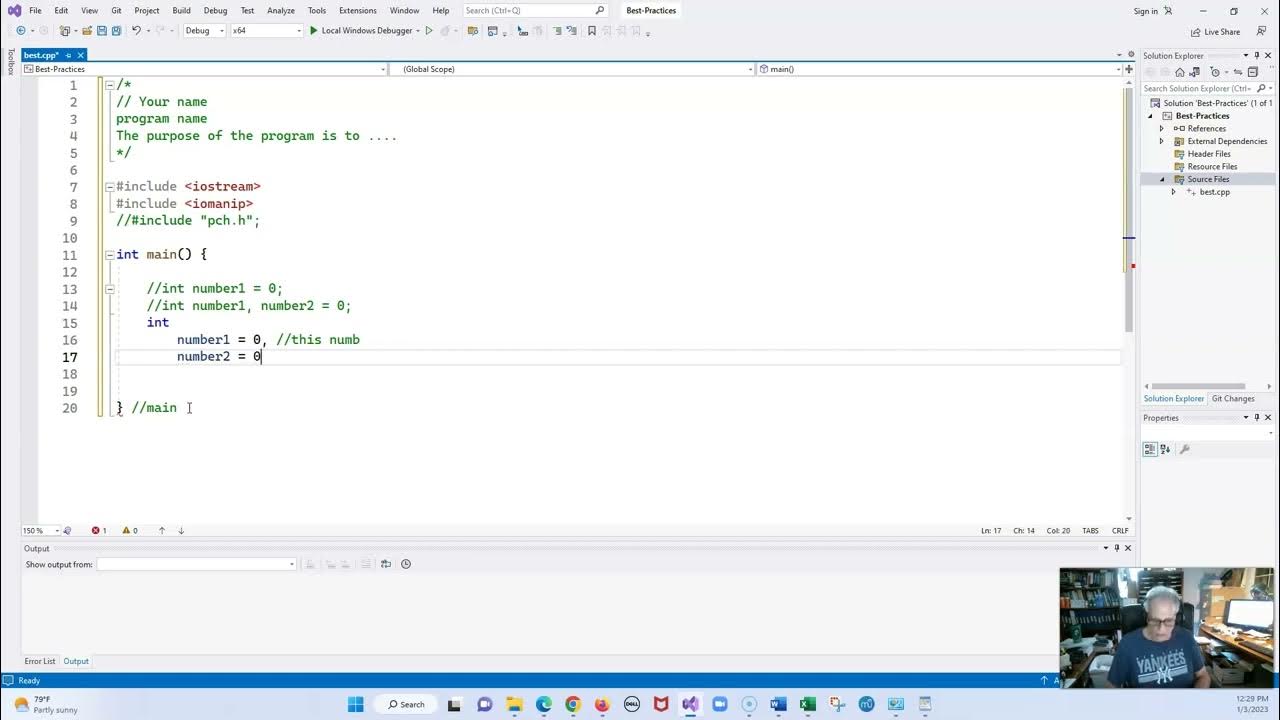Click the clock icon in Output toolbar
Image resolution: width=1280 pixels, height=720 pixels.
(406, 564)
